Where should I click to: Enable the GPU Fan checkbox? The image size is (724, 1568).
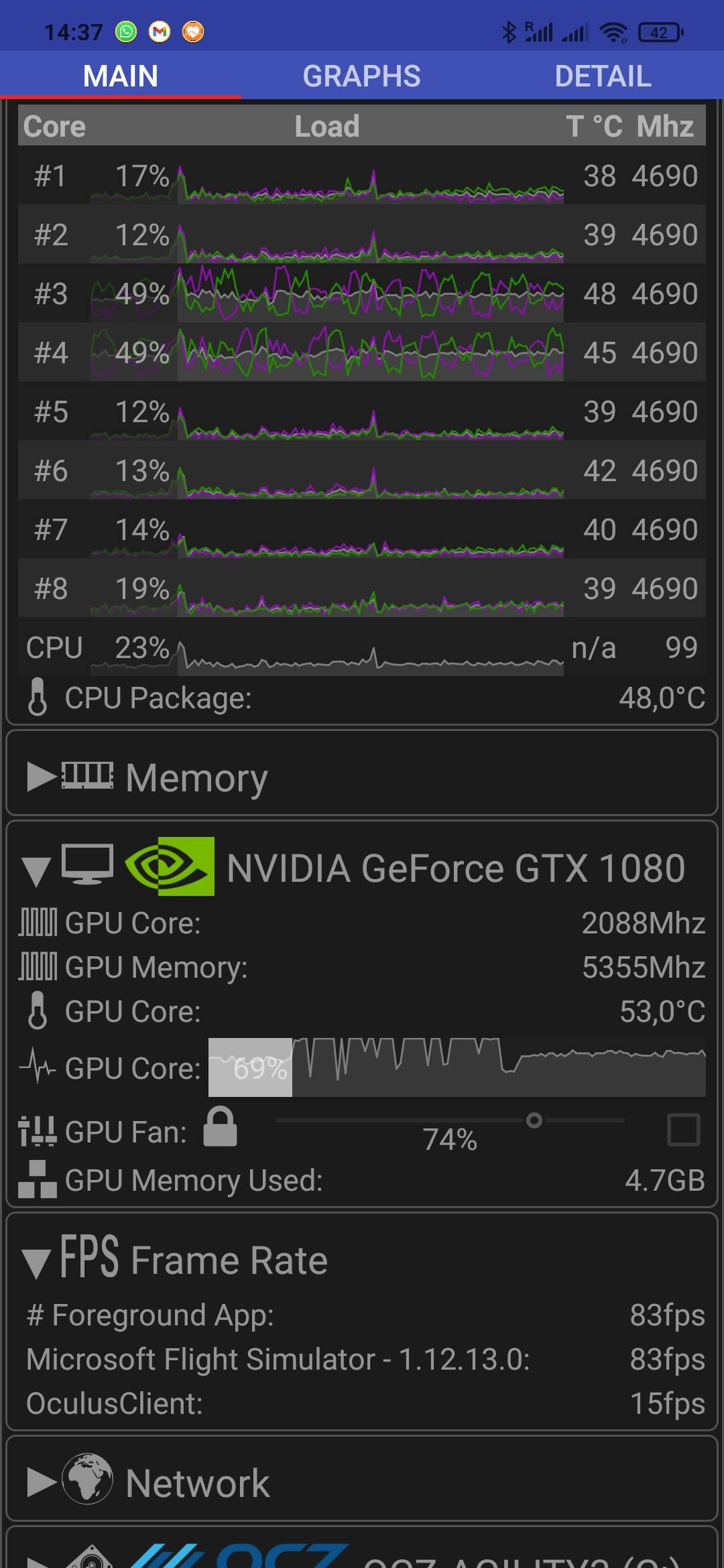(x=684, y=1130)
